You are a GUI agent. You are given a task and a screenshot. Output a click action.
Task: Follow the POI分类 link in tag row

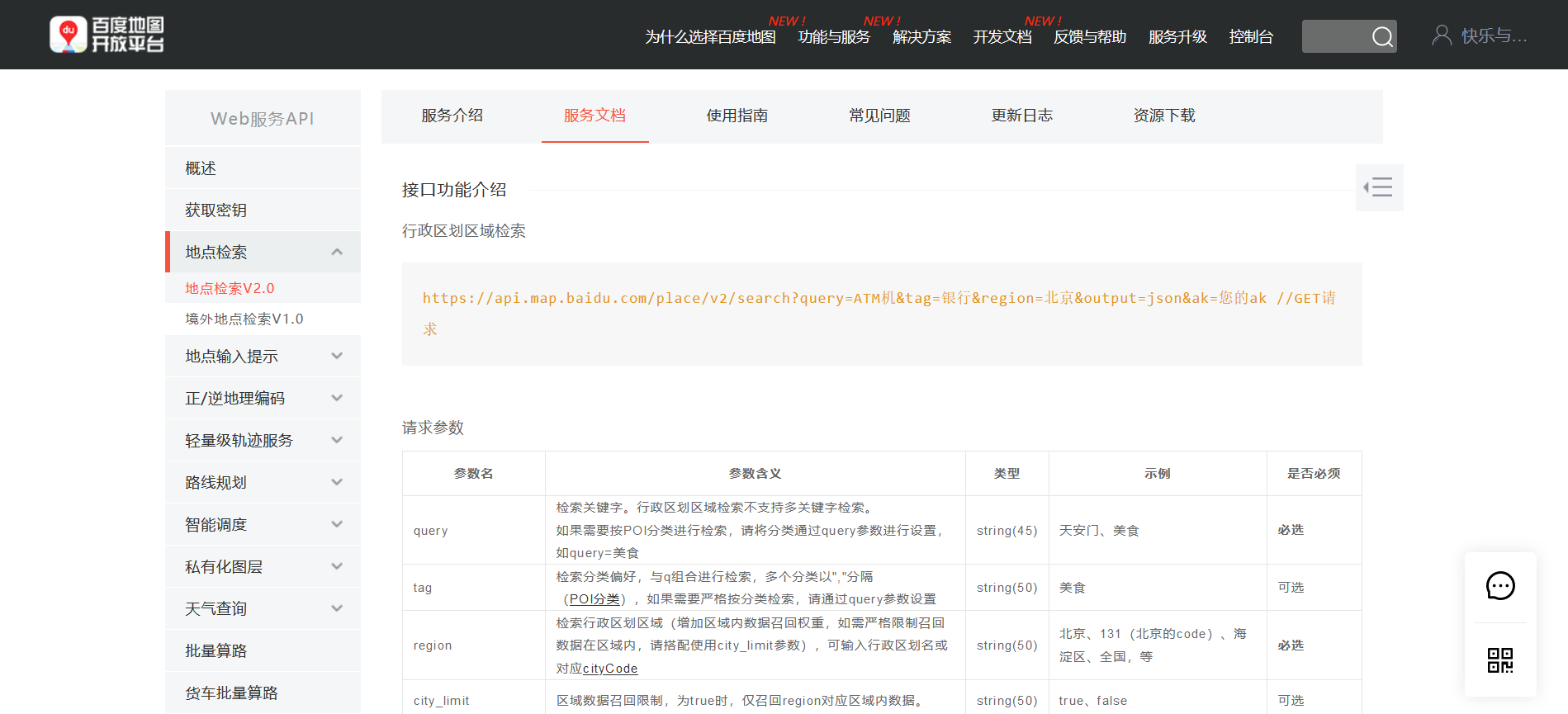(x=595, y=599)
